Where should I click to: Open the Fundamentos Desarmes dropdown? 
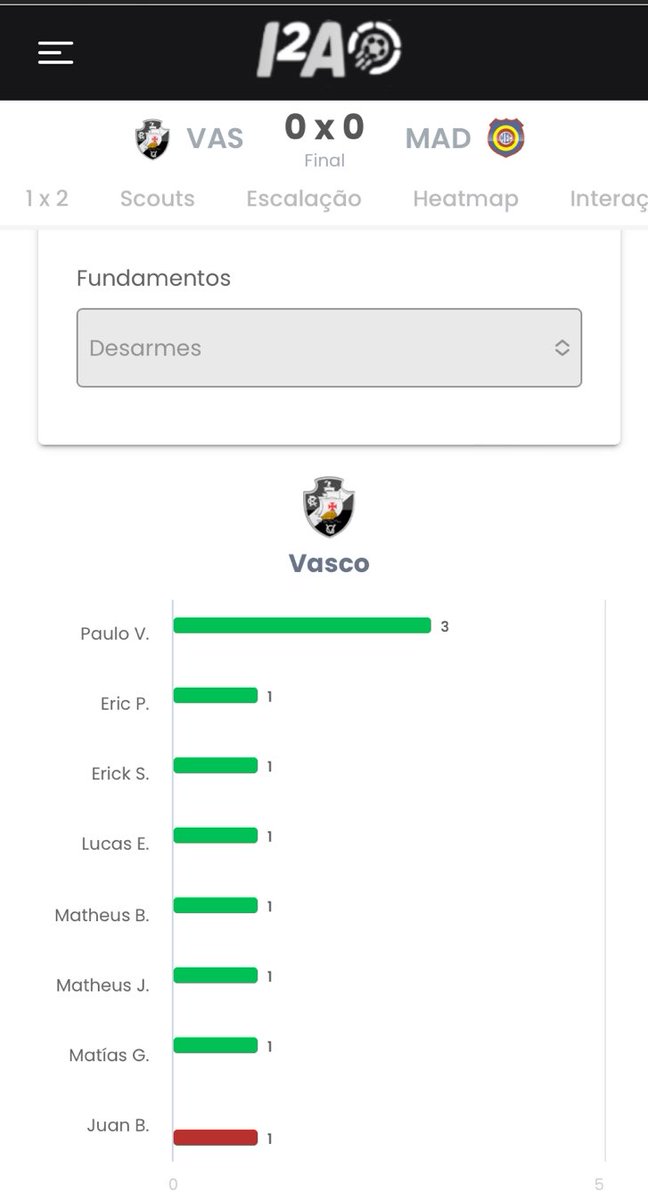point(329,348)
